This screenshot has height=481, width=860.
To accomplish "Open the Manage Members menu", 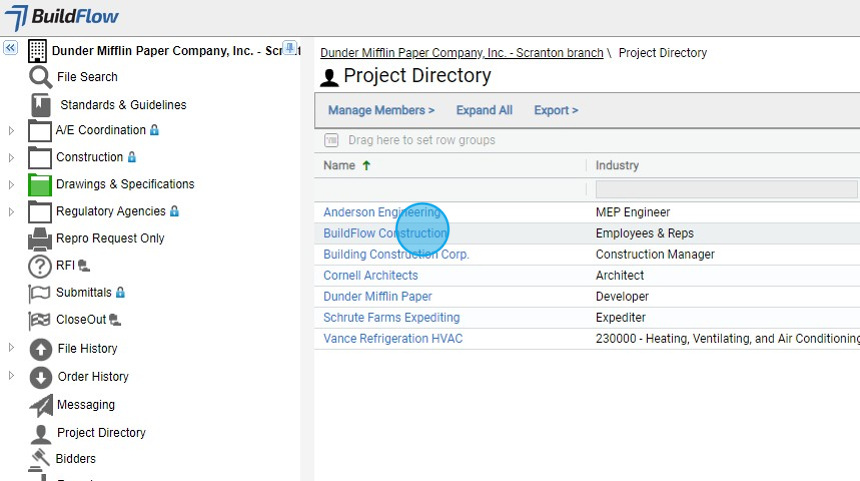I will pyautogui.click(x=381, y=110).
